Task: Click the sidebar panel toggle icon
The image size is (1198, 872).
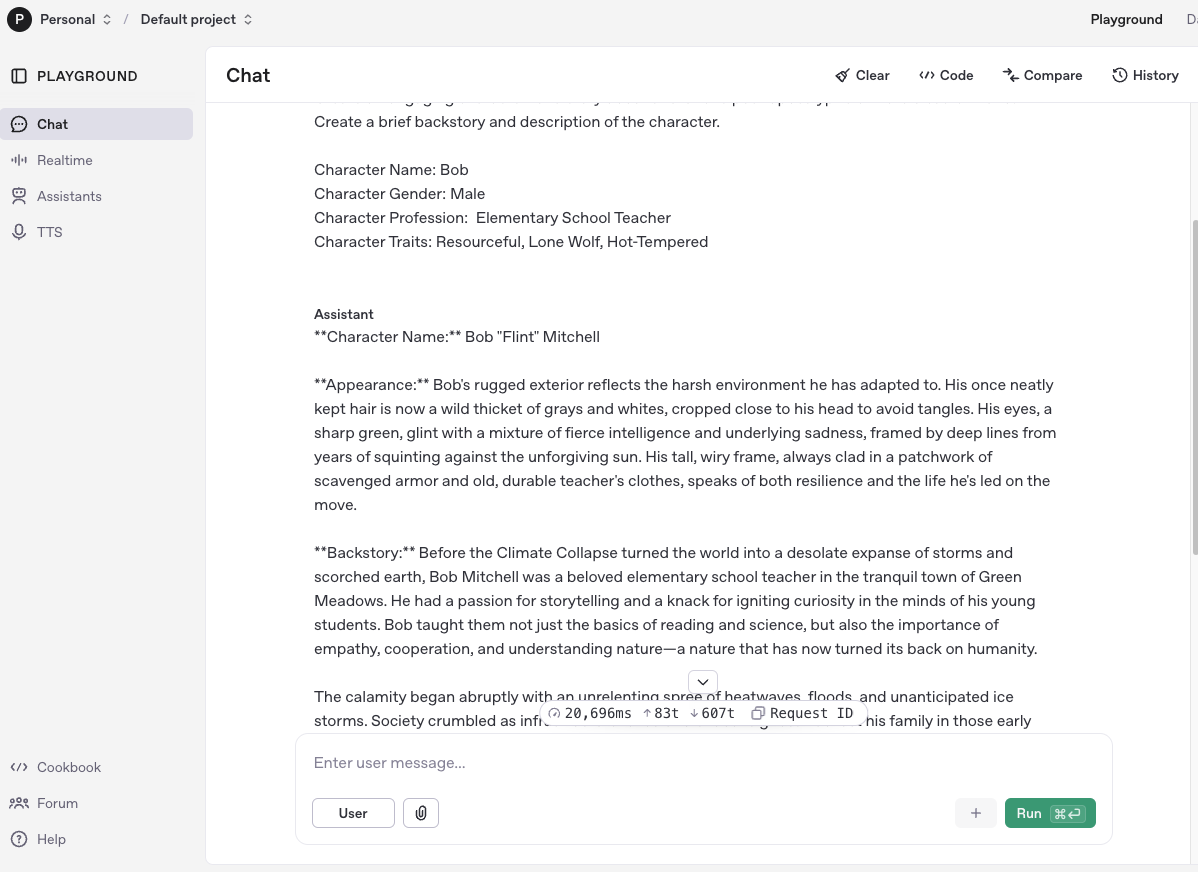Action: [x=19, y=76]
